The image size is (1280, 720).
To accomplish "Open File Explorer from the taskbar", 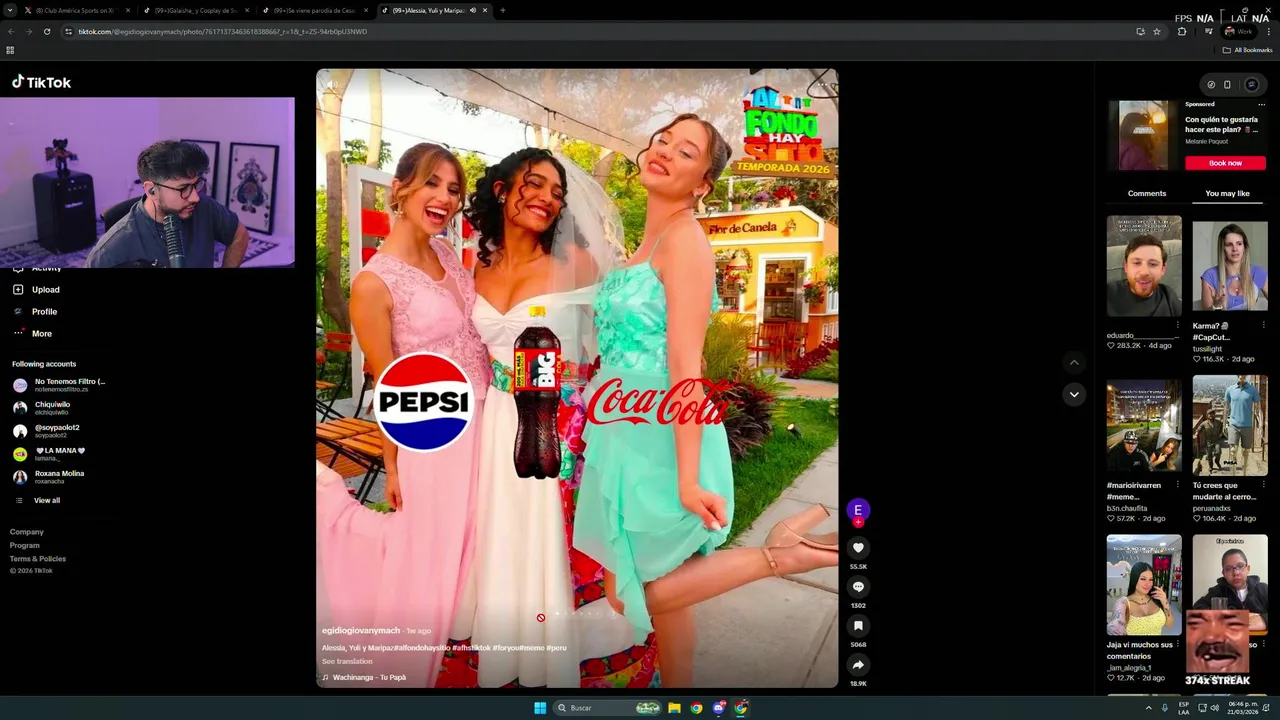I will point(674,708).
